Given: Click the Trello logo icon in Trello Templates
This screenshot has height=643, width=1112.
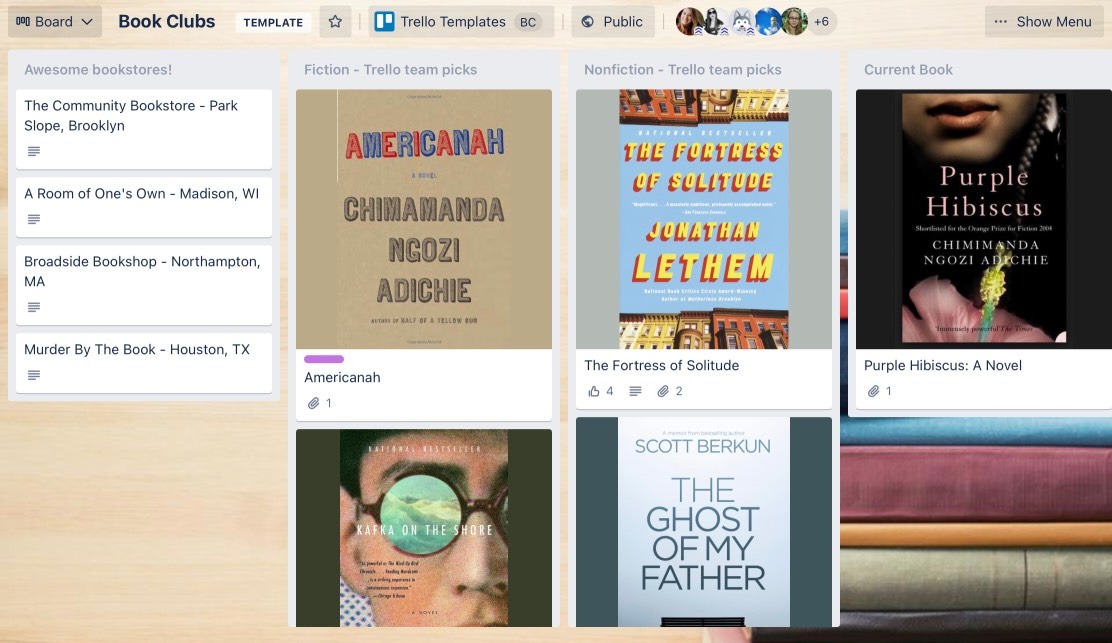Looking at the screenshot, I should (384, 22).
